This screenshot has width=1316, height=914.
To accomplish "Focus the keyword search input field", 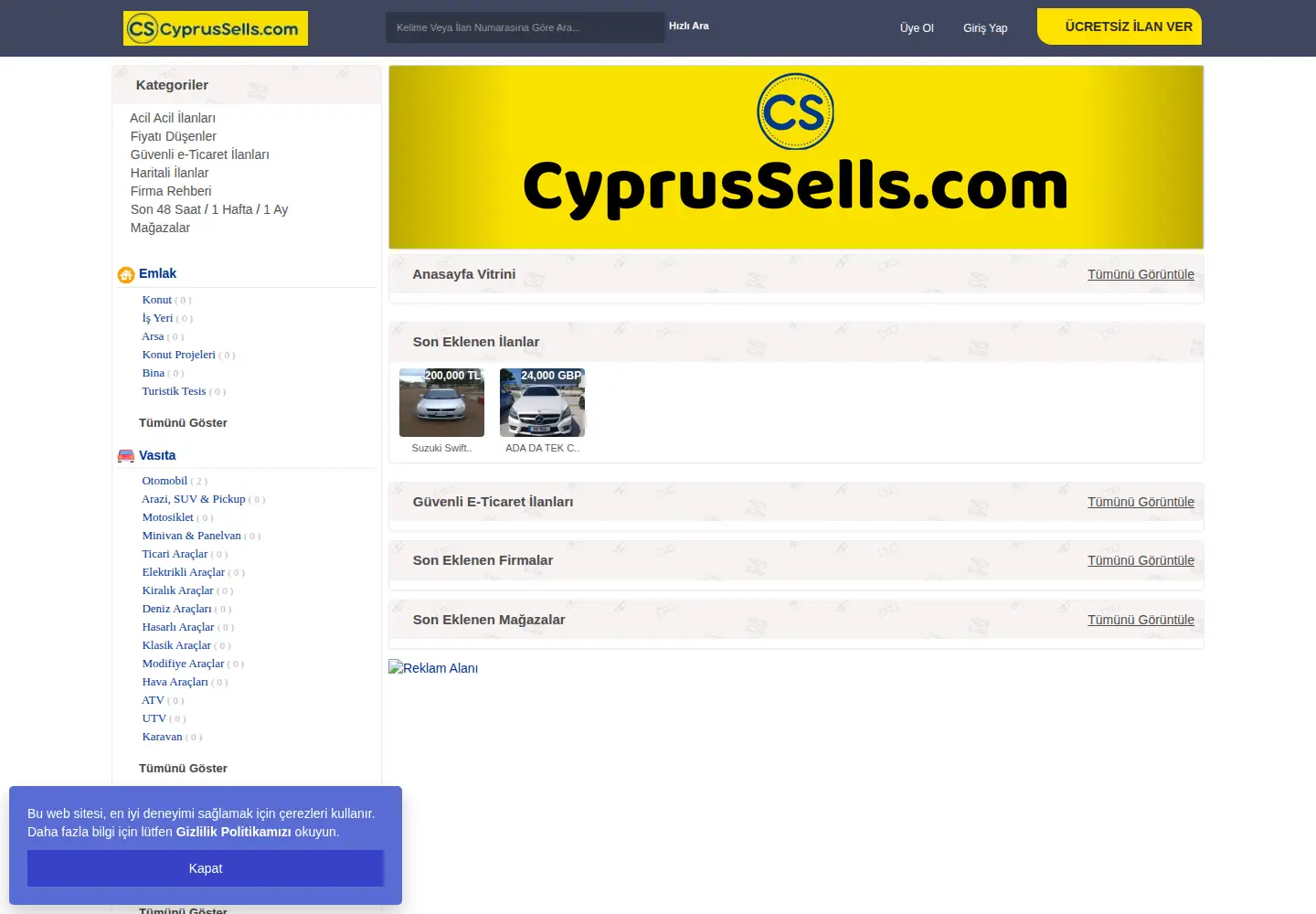I will tap(525, 27).
